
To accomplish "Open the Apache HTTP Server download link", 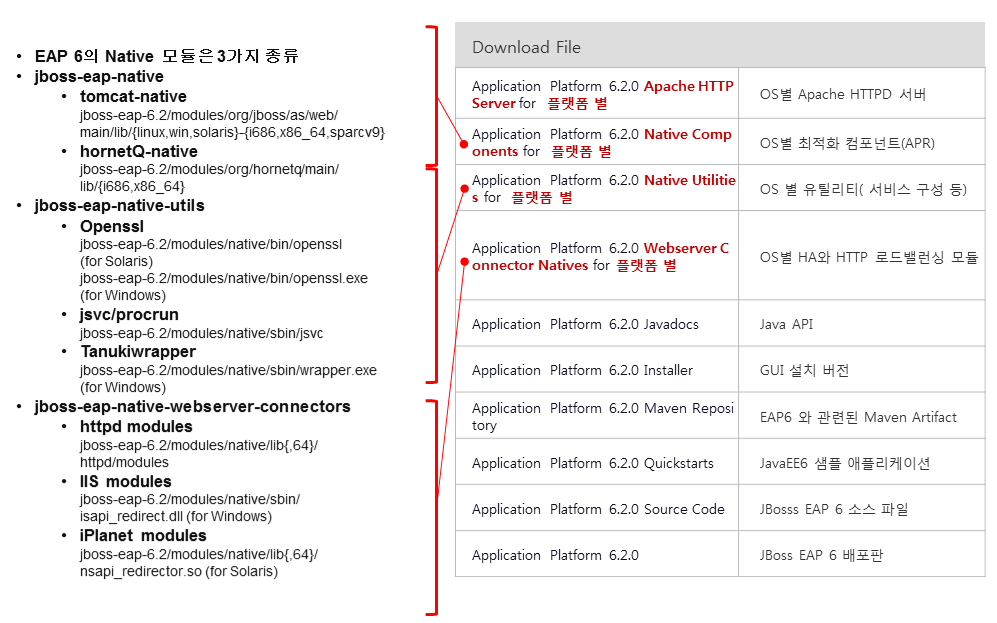I will [x=602, y=95].
